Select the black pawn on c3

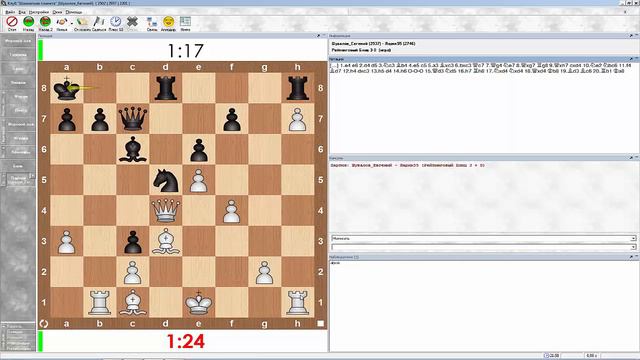(133, 241)
